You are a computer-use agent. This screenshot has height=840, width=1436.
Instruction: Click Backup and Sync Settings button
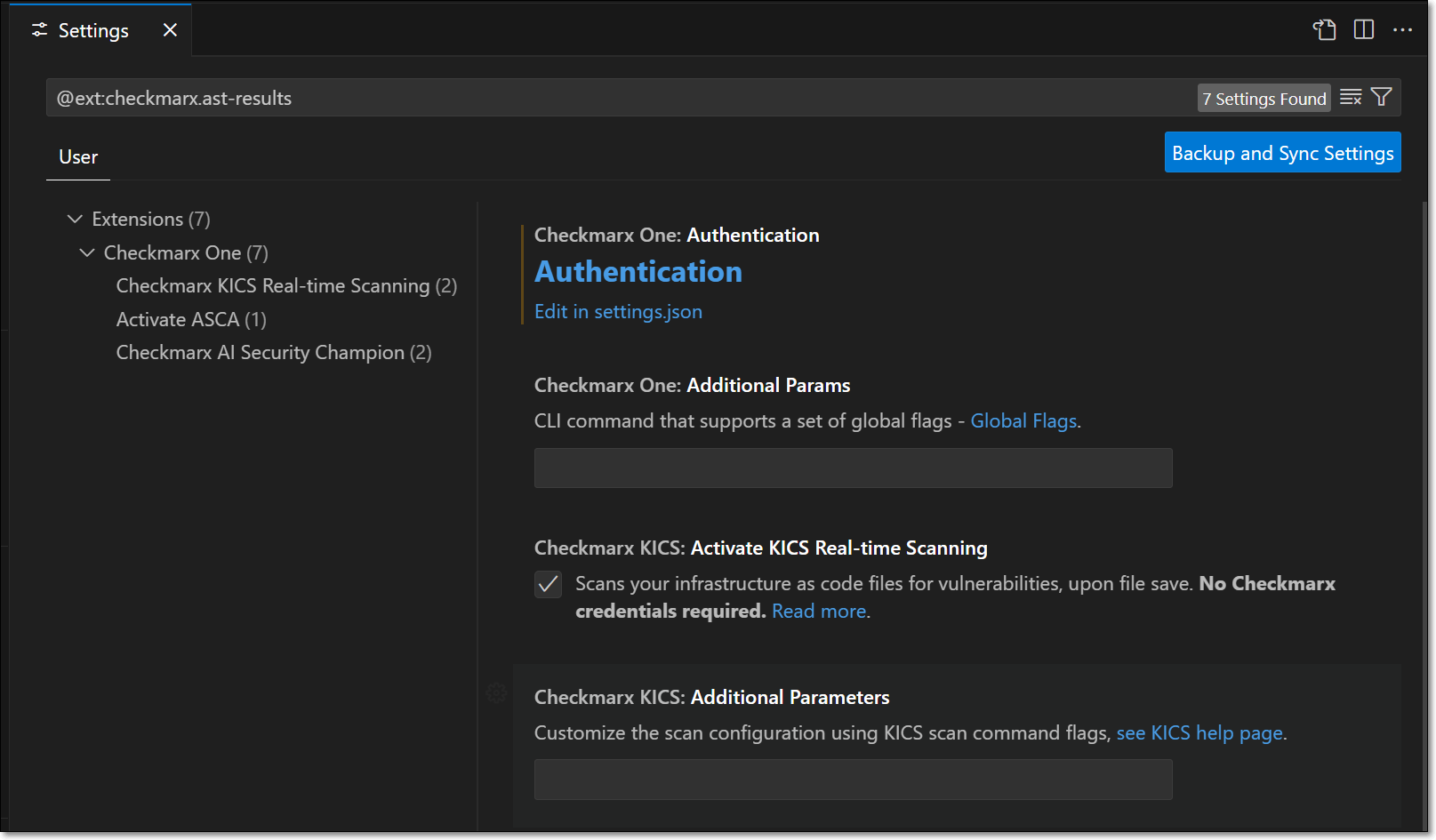1282,153
